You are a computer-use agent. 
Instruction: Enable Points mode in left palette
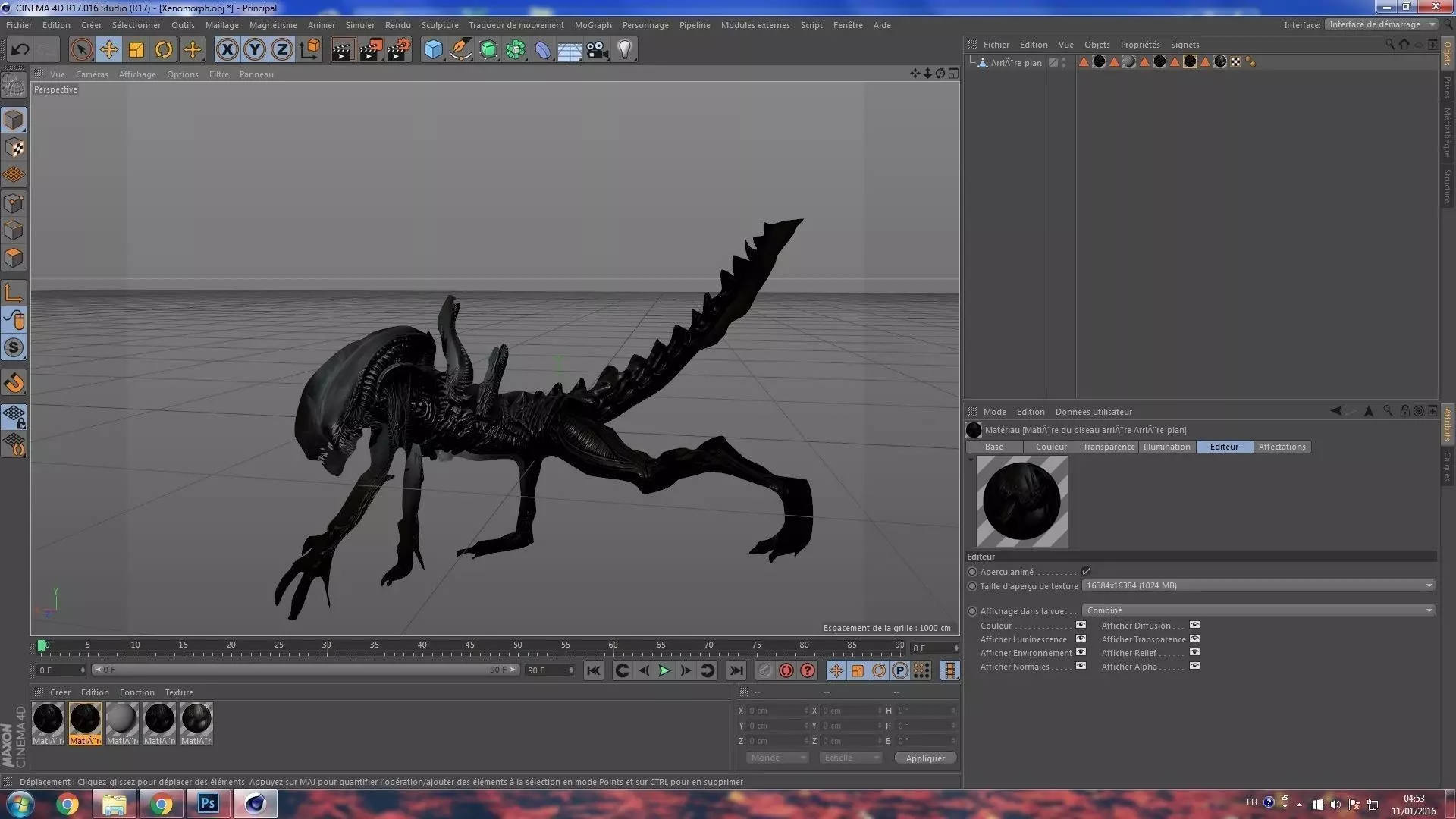[14, 203]
